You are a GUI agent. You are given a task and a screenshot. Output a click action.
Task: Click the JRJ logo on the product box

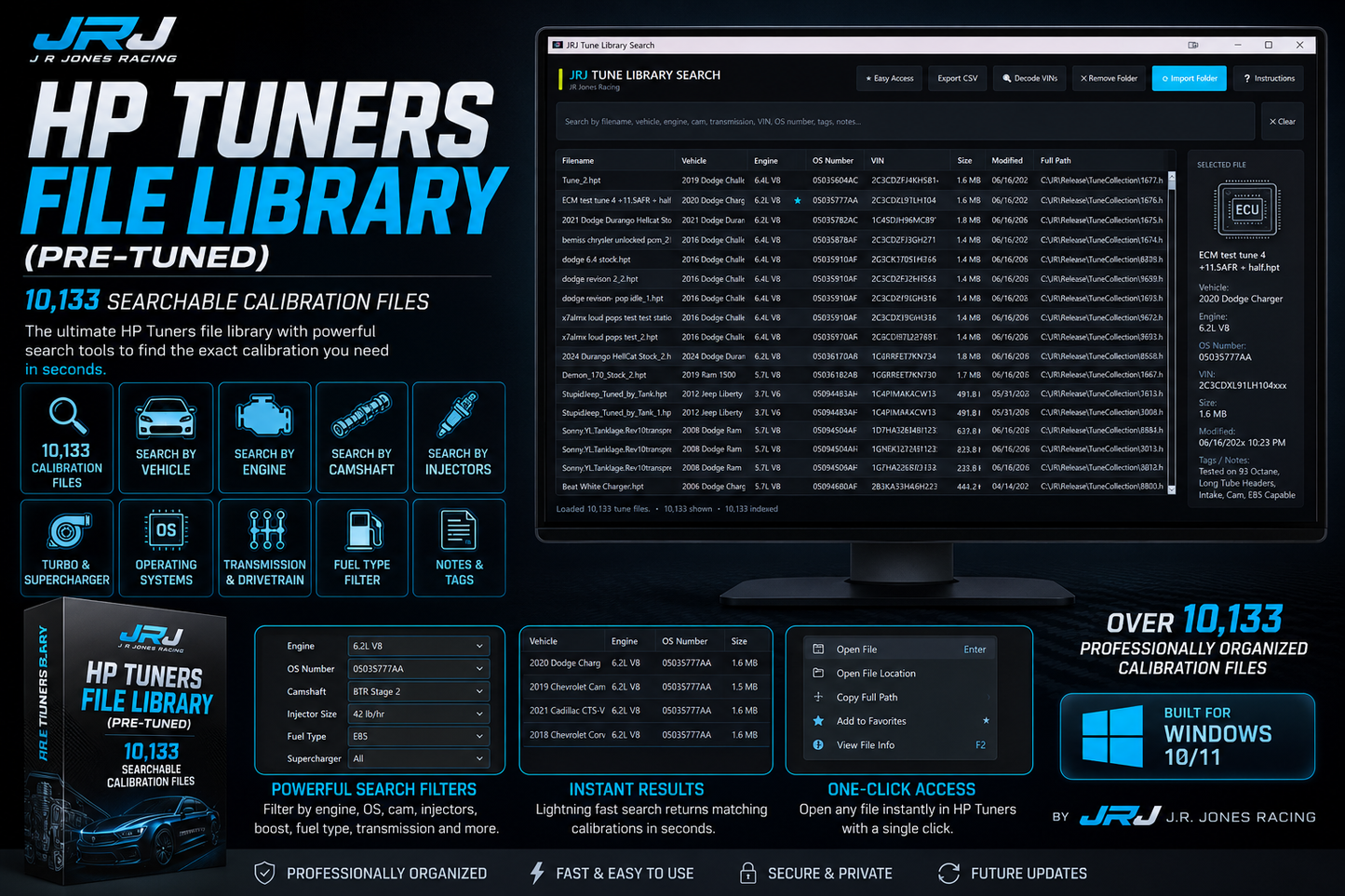pos(151,636)
